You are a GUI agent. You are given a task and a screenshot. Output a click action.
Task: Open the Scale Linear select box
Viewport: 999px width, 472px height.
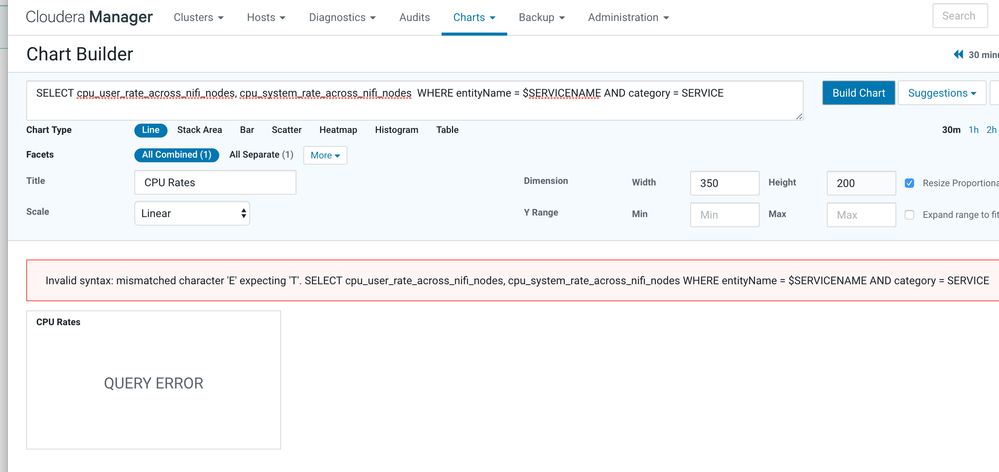coord(192,213)
